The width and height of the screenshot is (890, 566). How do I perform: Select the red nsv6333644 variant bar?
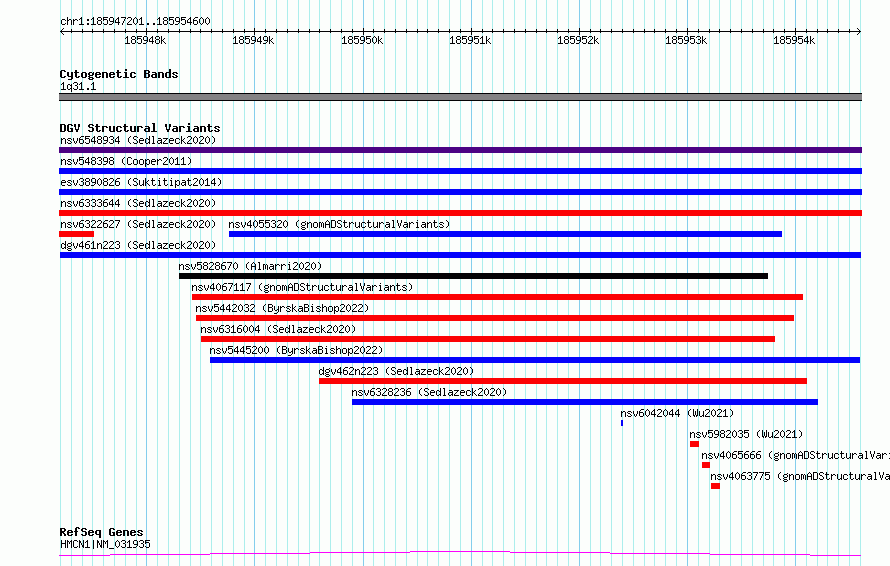click(460, 213)
